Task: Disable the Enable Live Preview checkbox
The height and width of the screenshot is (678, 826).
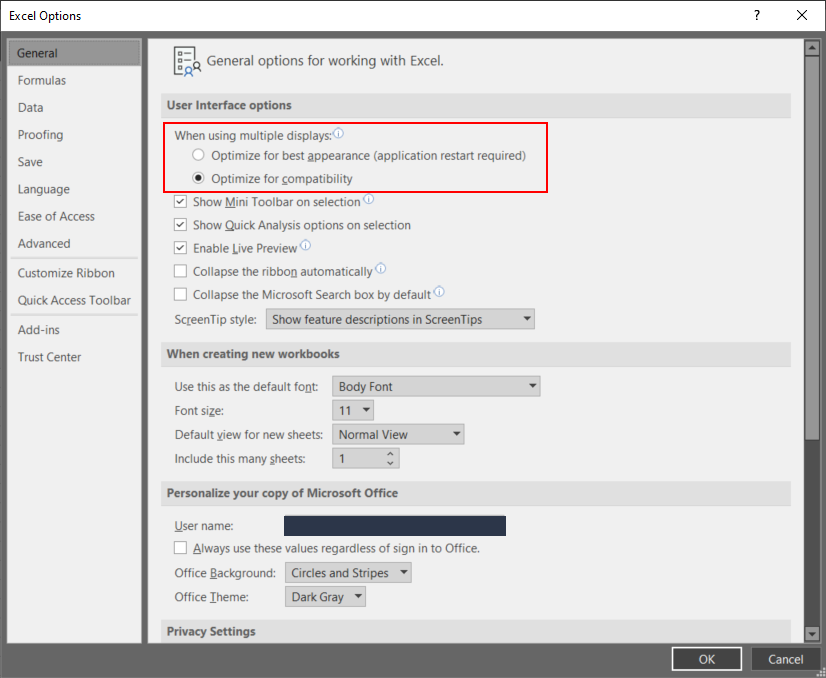Action: click(x=180, y=248)
